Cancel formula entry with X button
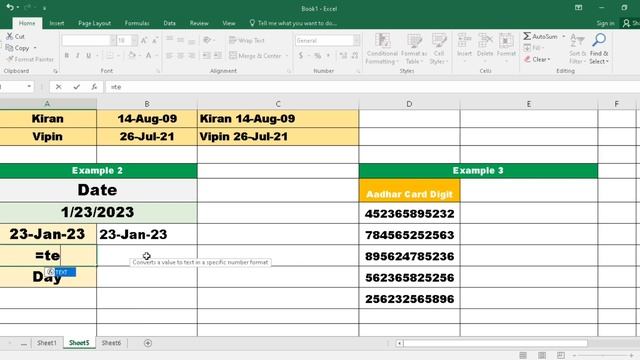 tap(58, 87)
